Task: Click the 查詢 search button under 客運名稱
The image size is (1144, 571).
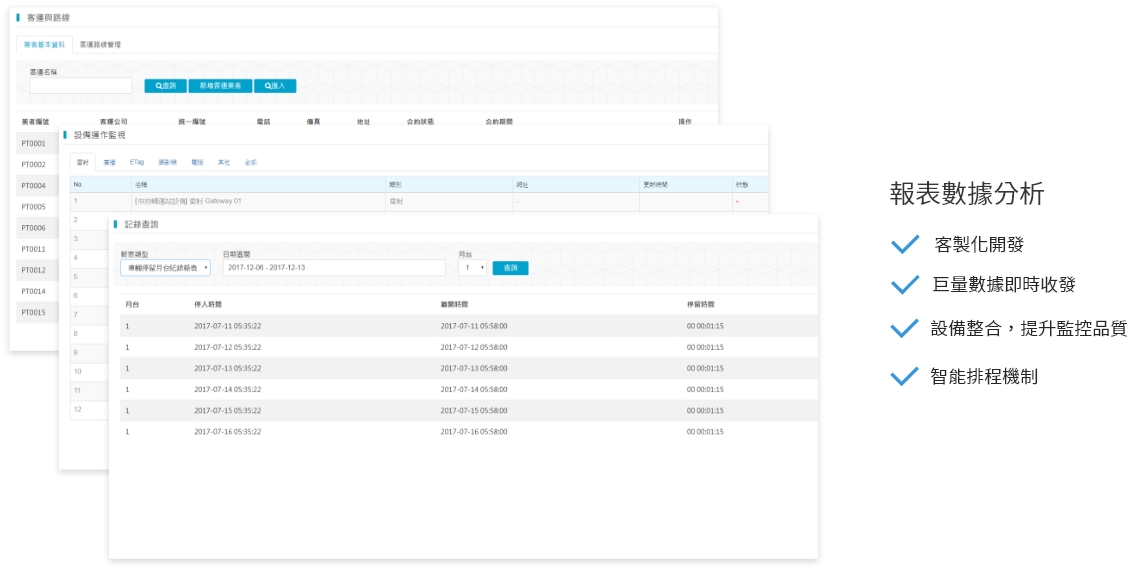Action: pos(166,86)
